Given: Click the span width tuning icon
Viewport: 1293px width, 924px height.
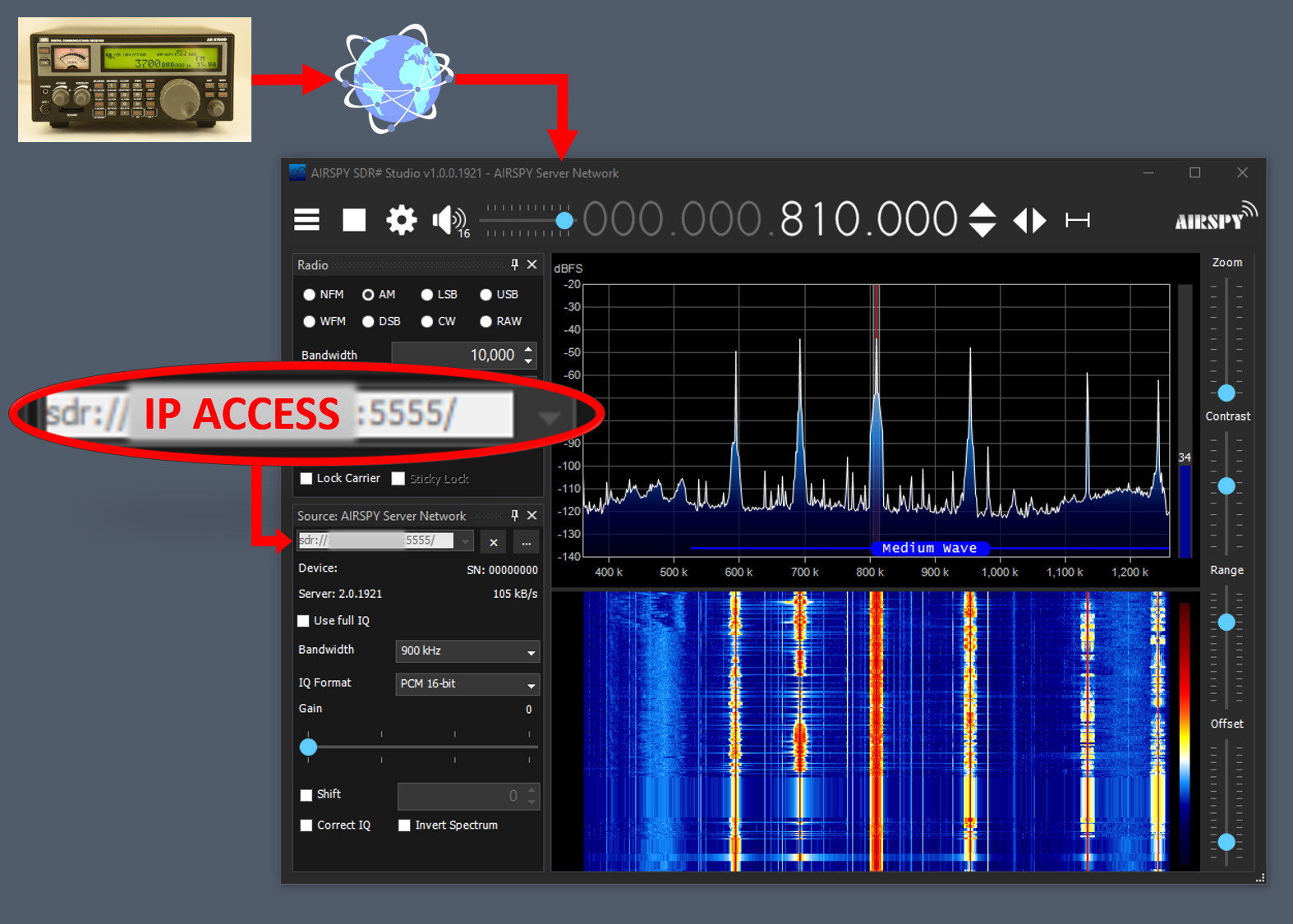Looking at the screenshot, I should 1078,220.
